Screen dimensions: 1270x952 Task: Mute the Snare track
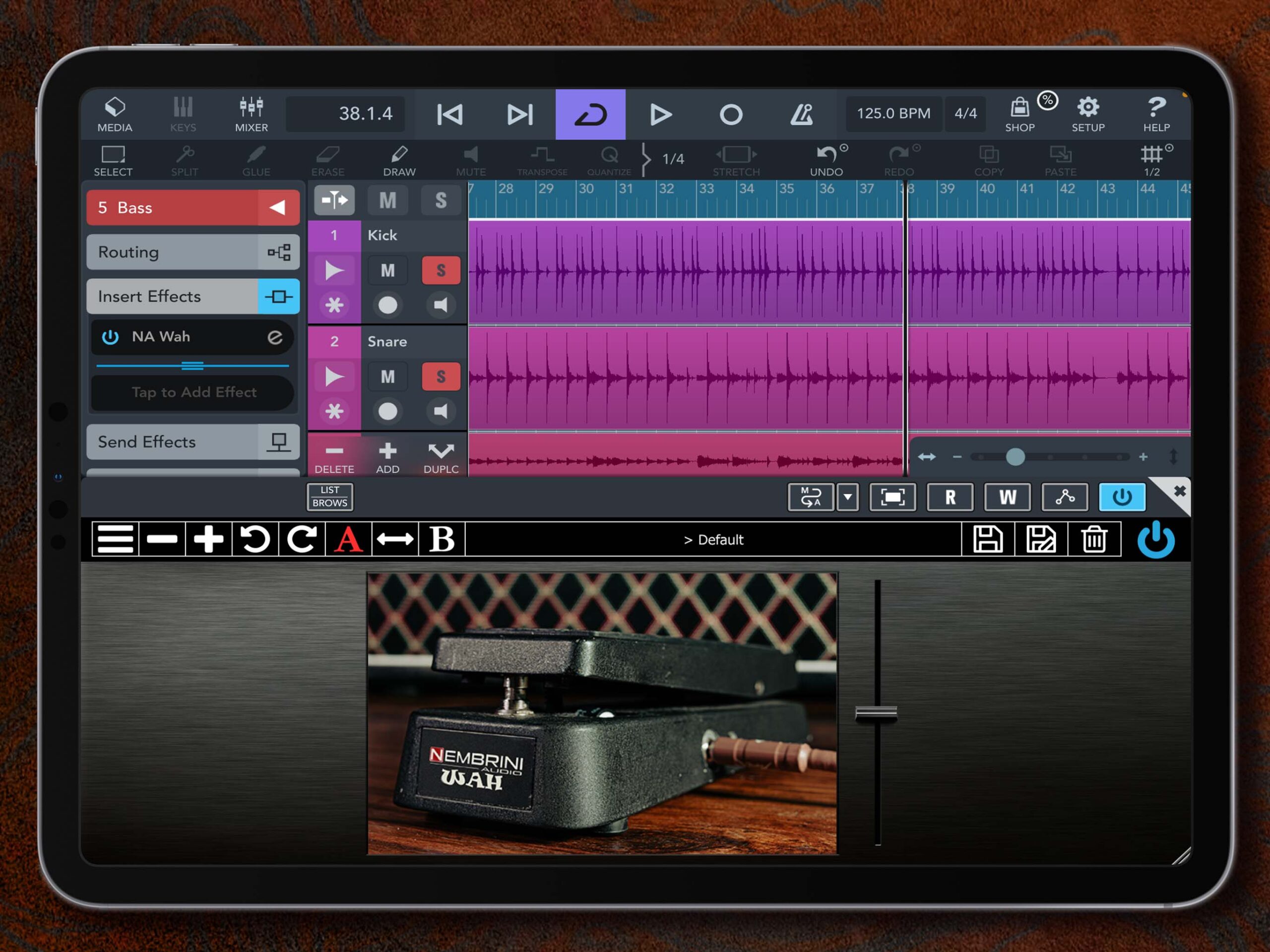pos(387,376)
